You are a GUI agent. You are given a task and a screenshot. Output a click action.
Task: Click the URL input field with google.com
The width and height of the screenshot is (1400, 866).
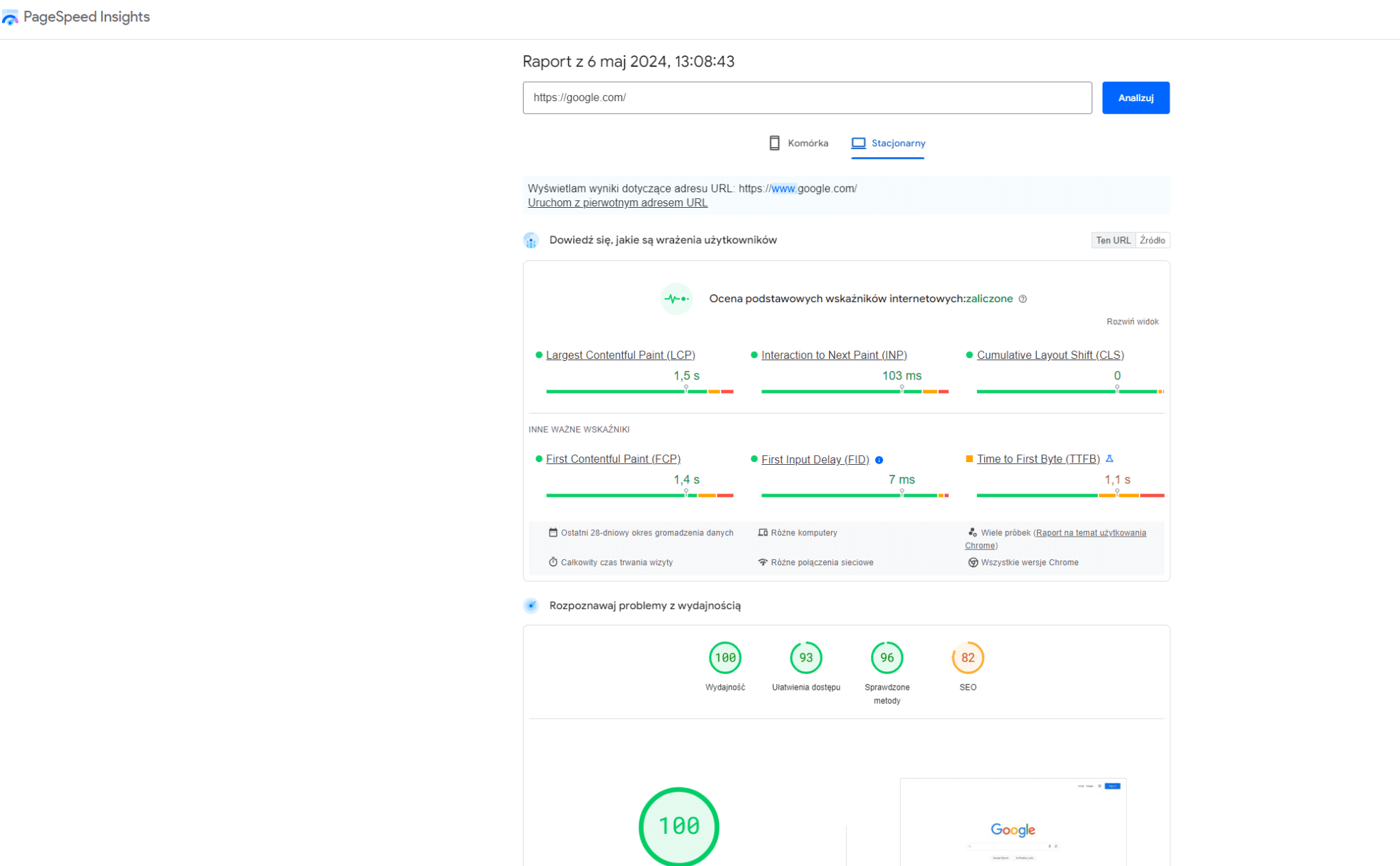(x=807, y=98)
